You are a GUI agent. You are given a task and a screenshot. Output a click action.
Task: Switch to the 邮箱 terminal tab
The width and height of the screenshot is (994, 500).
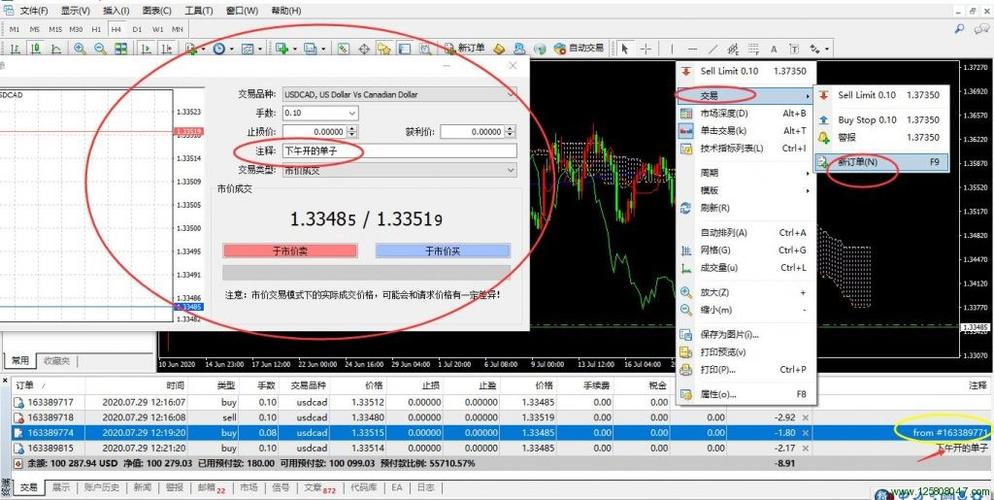(211, 488)
